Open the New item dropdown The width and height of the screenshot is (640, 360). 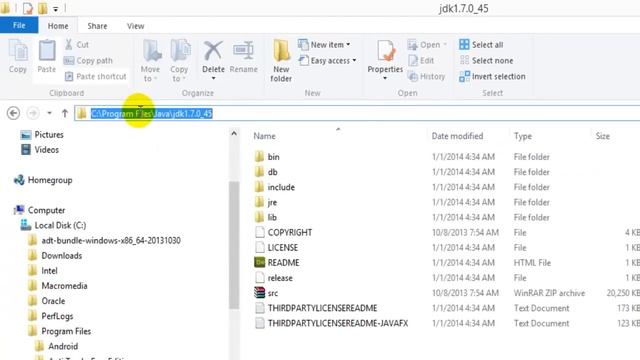[x=324, y=44]
